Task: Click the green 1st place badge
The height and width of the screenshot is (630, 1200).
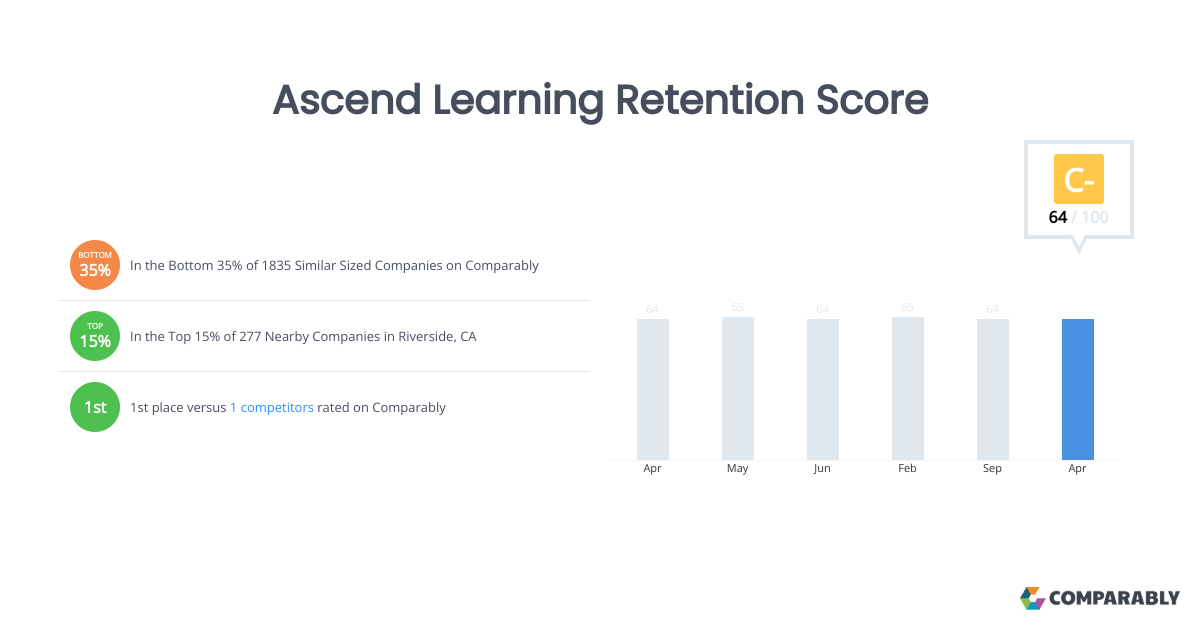Action: point(95,407)
